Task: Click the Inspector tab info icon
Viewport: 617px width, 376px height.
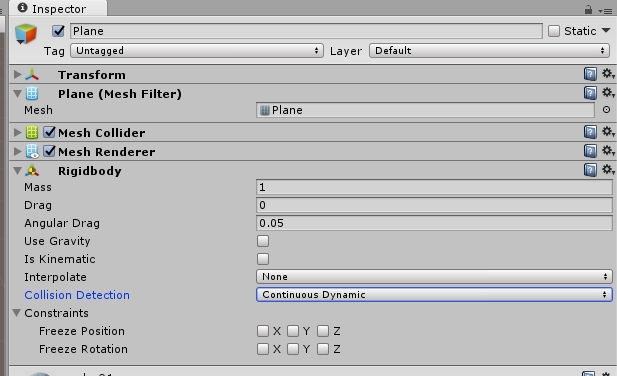Action: point(22,7)
